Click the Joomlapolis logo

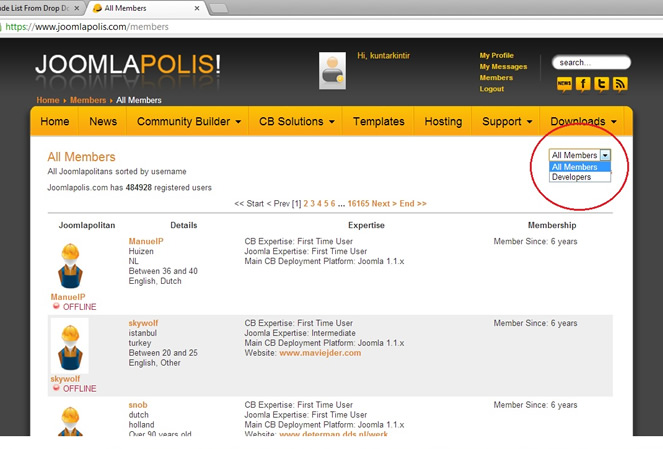coord(128,64)
